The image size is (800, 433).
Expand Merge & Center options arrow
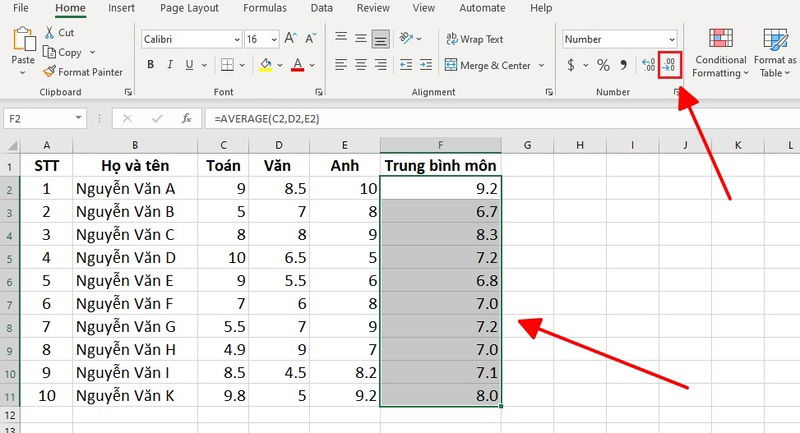pos(541,65)
